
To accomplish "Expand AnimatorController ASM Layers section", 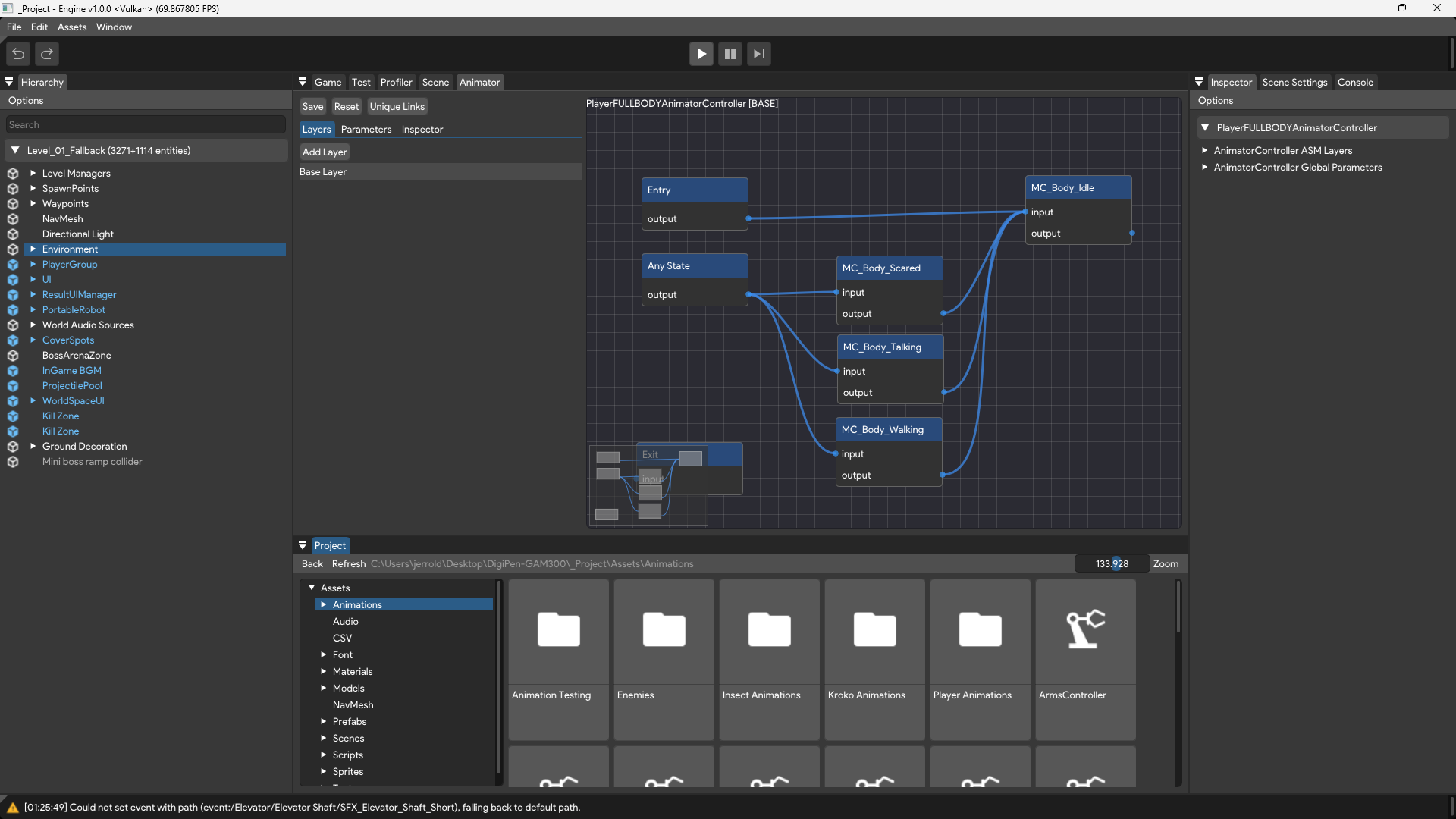I will pyautogui.click(x=1204, y=150).
